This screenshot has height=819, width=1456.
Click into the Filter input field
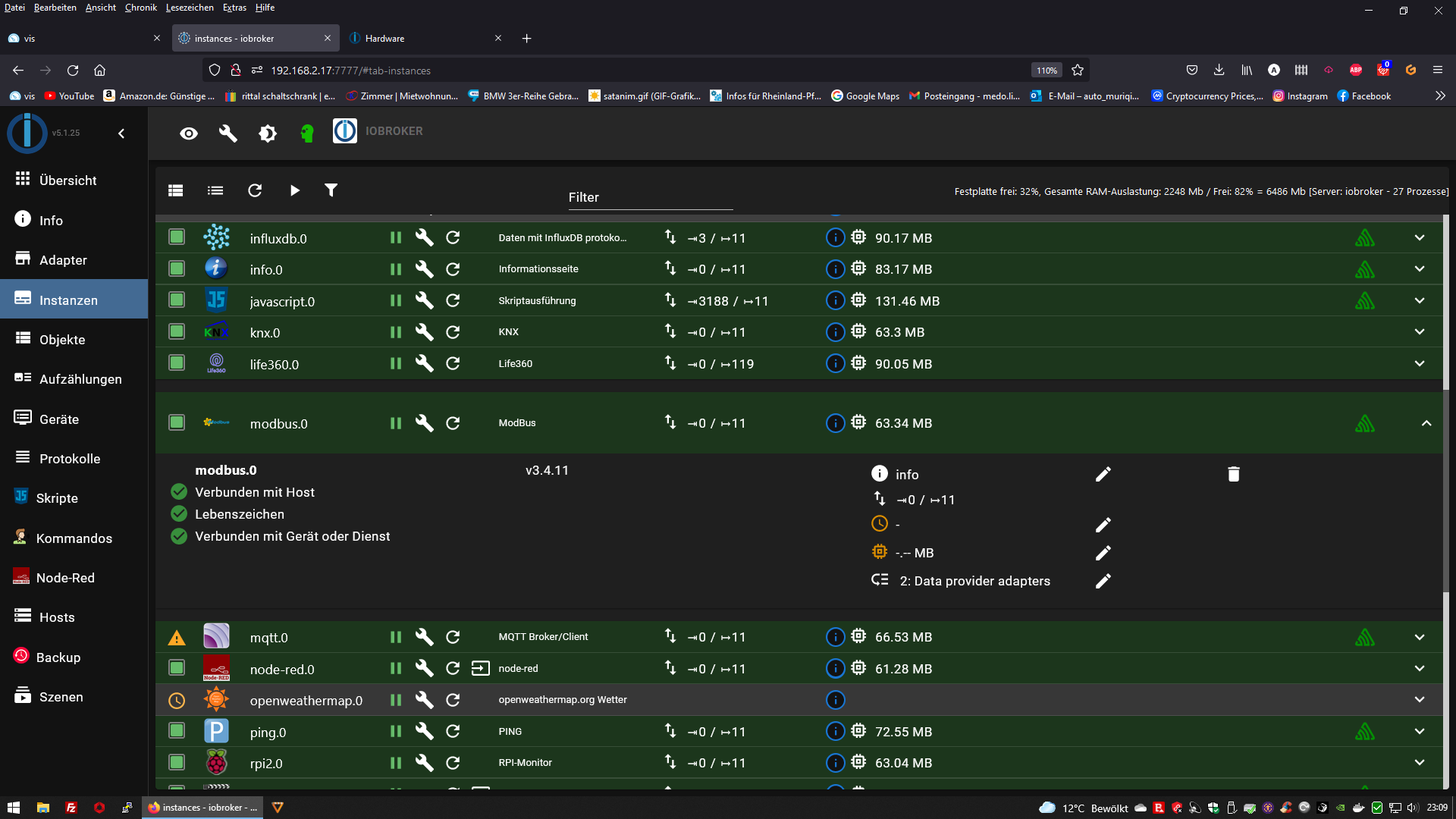(650, 197)
